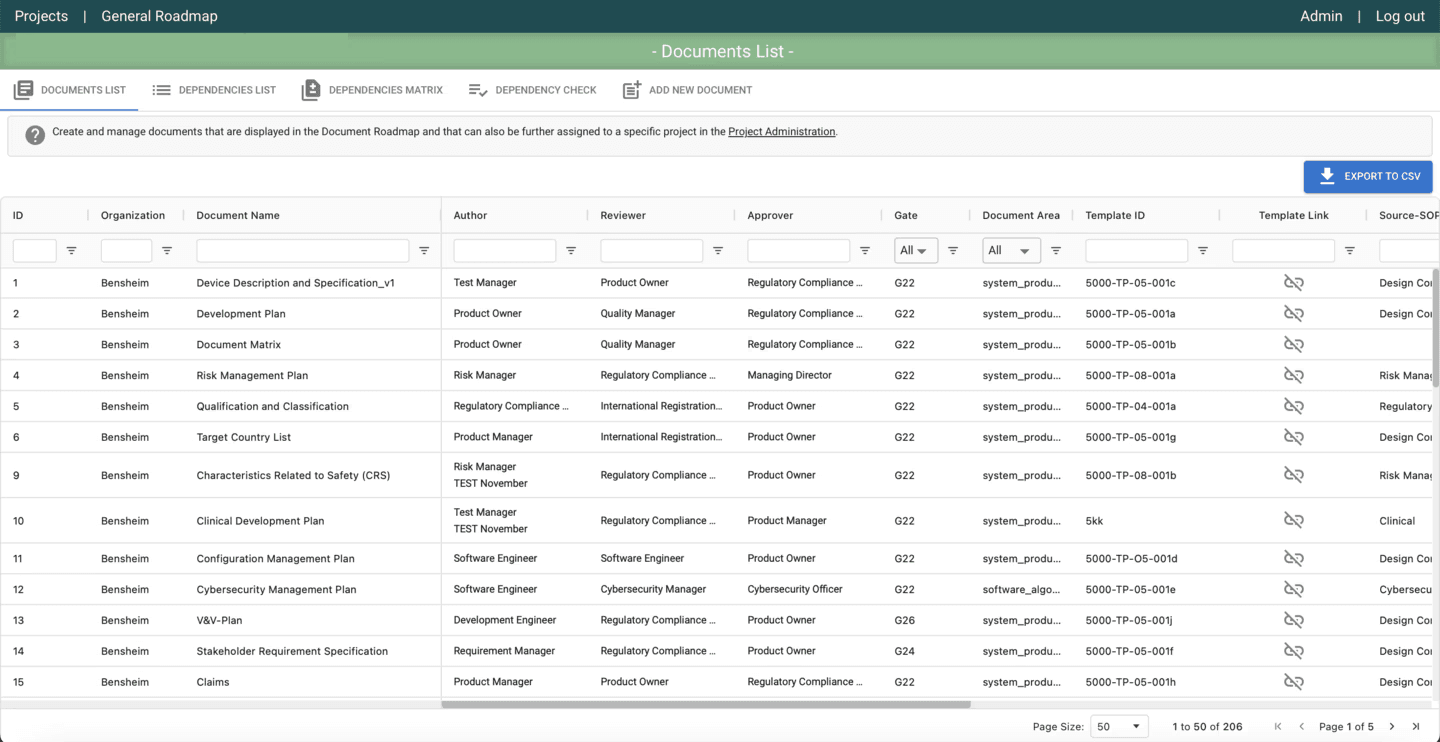
Task: Open filter menu for Approver column
Action: tap(865, 250)
